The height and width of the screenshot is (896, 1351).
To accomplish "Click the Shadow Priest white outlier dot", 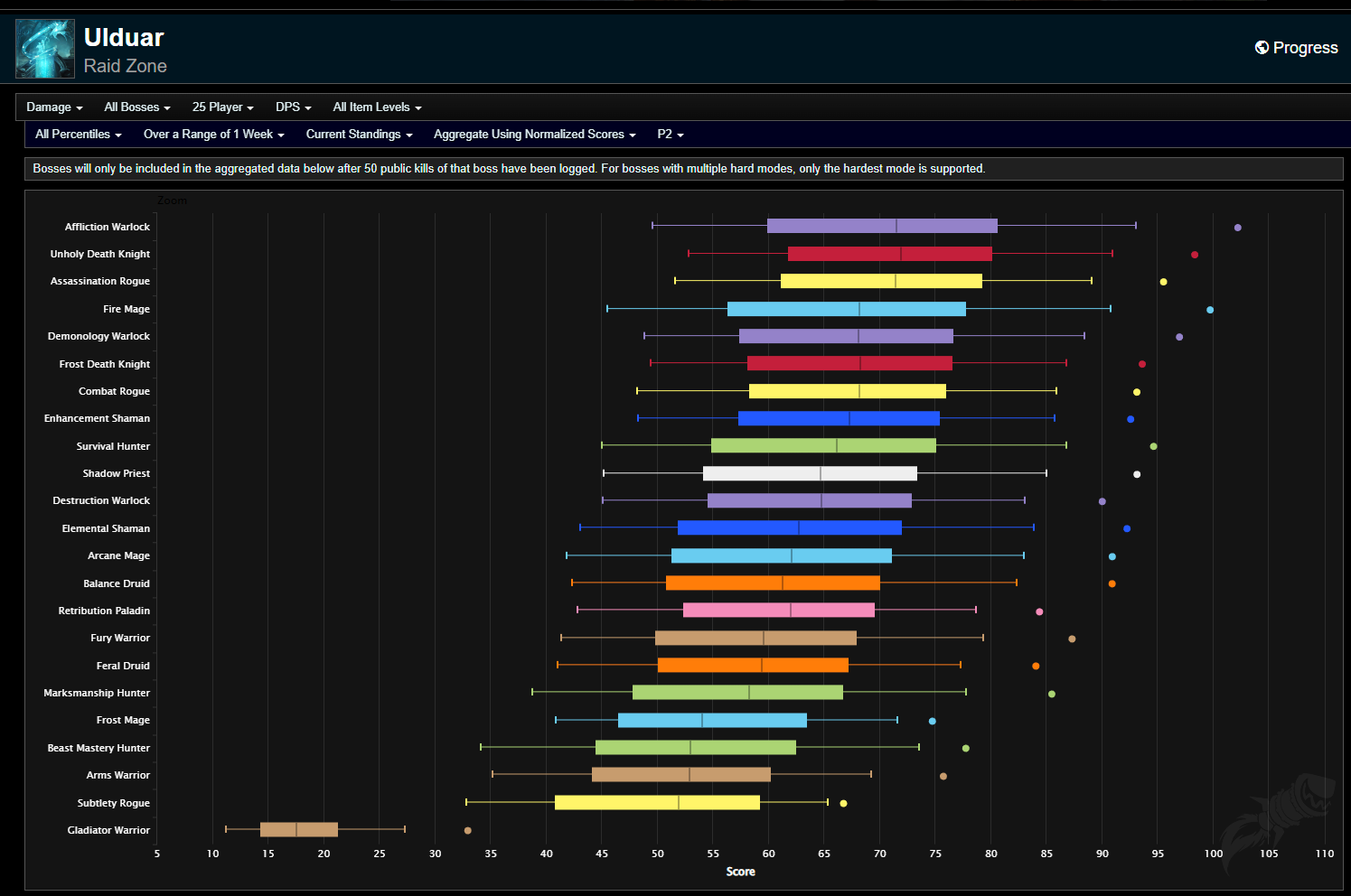I will pyautogui.click(x=1137, y=474).
